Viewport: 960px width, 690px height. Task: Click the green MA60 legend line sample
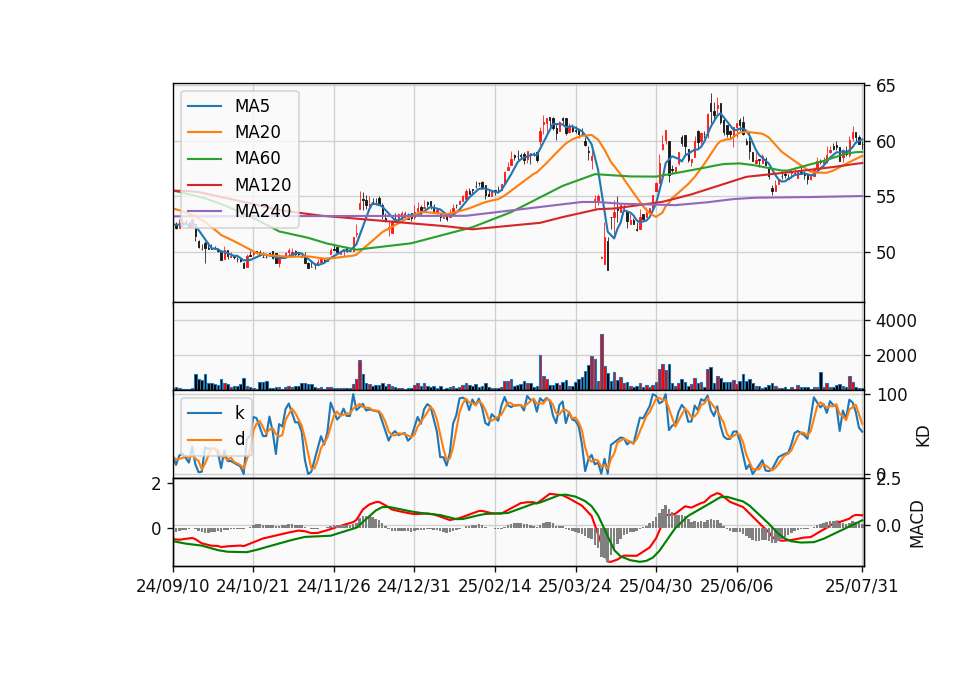pyautogui.click(x=204, y=159)
